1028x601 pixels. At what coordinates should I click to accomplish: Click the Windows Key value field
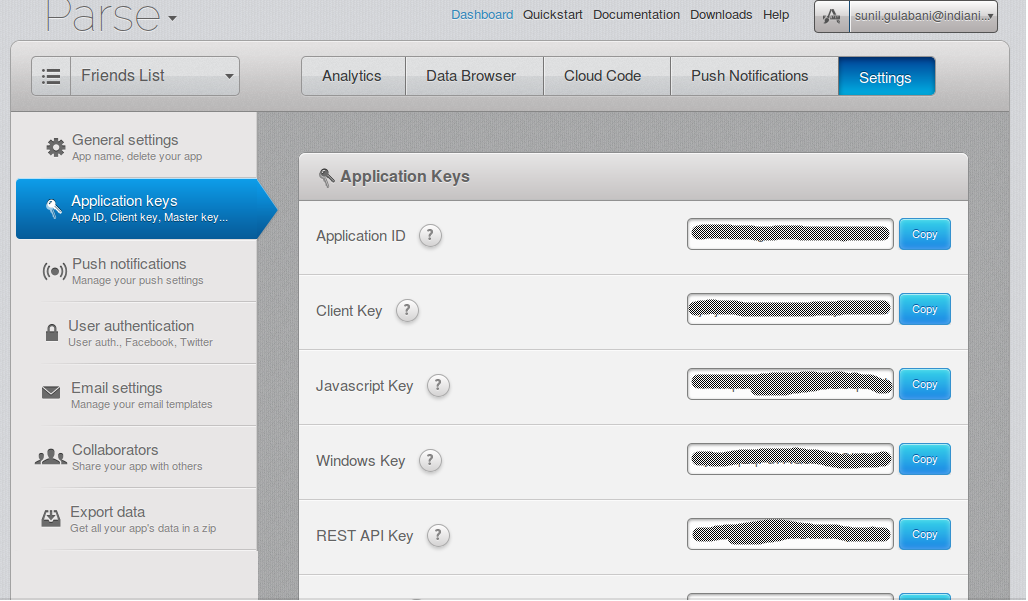click(x=790, y=459)
